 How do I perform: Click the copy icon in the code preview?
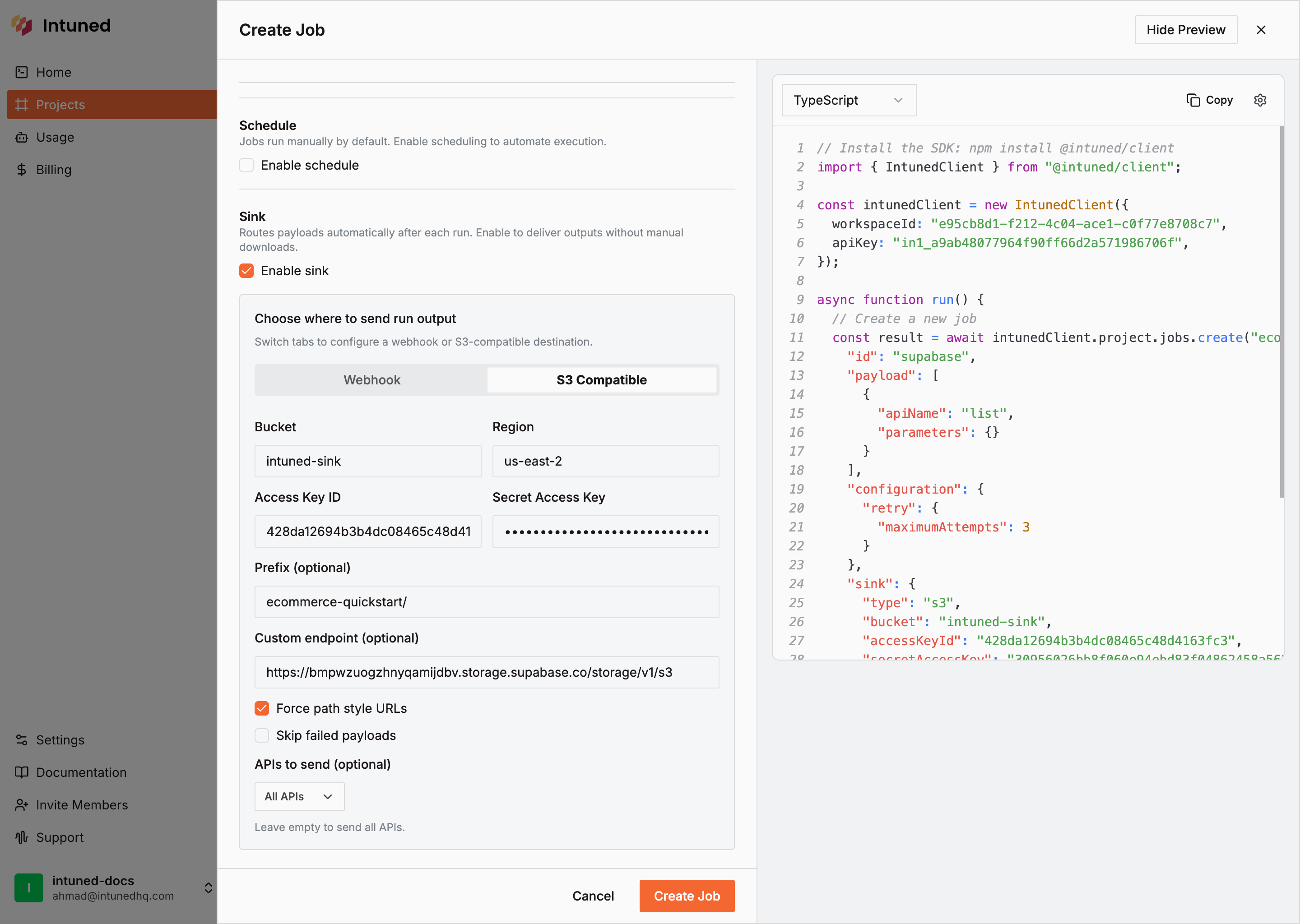point(1193,100)
